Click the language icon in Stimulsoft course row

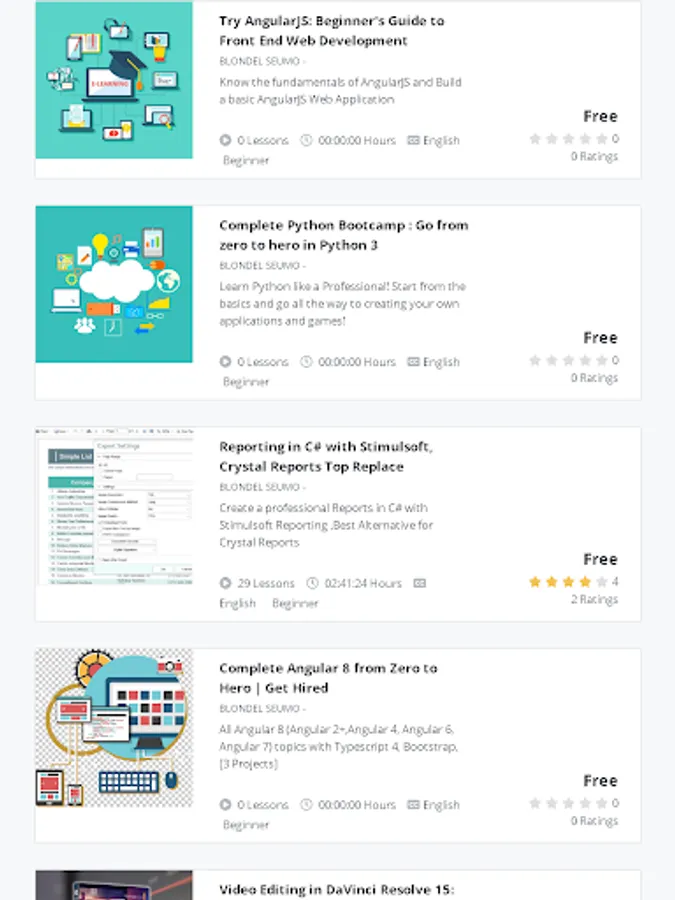pos(420,583)
